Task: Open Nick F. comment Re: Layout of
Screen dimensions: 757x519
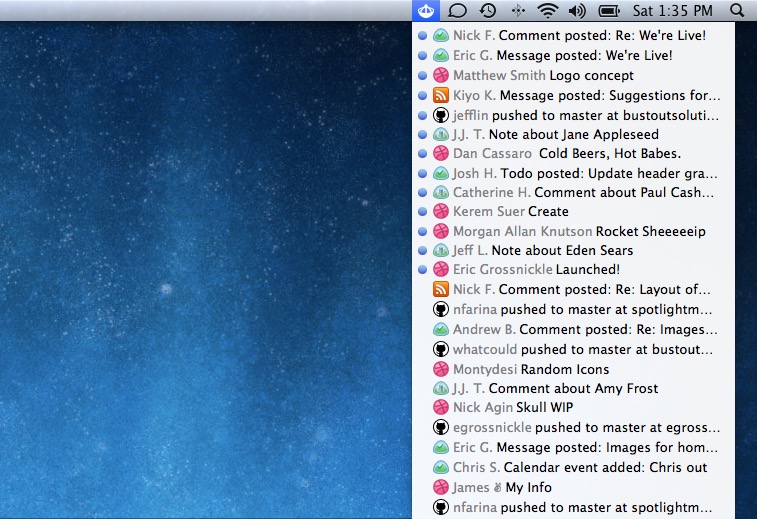Action: [x=574, y=289]
